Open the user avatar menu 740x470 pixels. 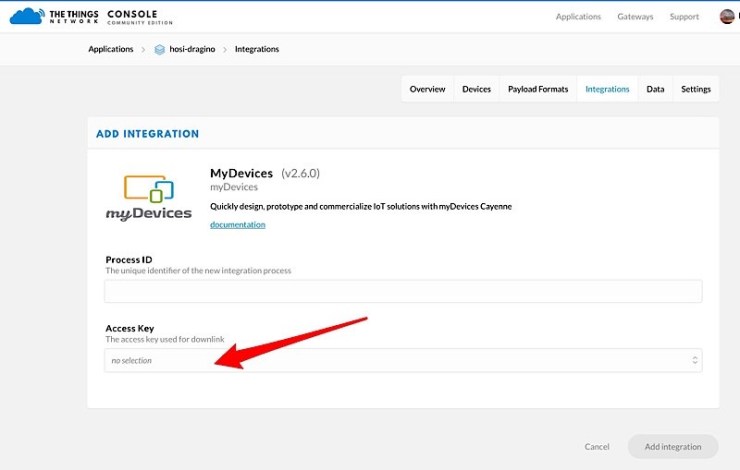coord(727,17)
